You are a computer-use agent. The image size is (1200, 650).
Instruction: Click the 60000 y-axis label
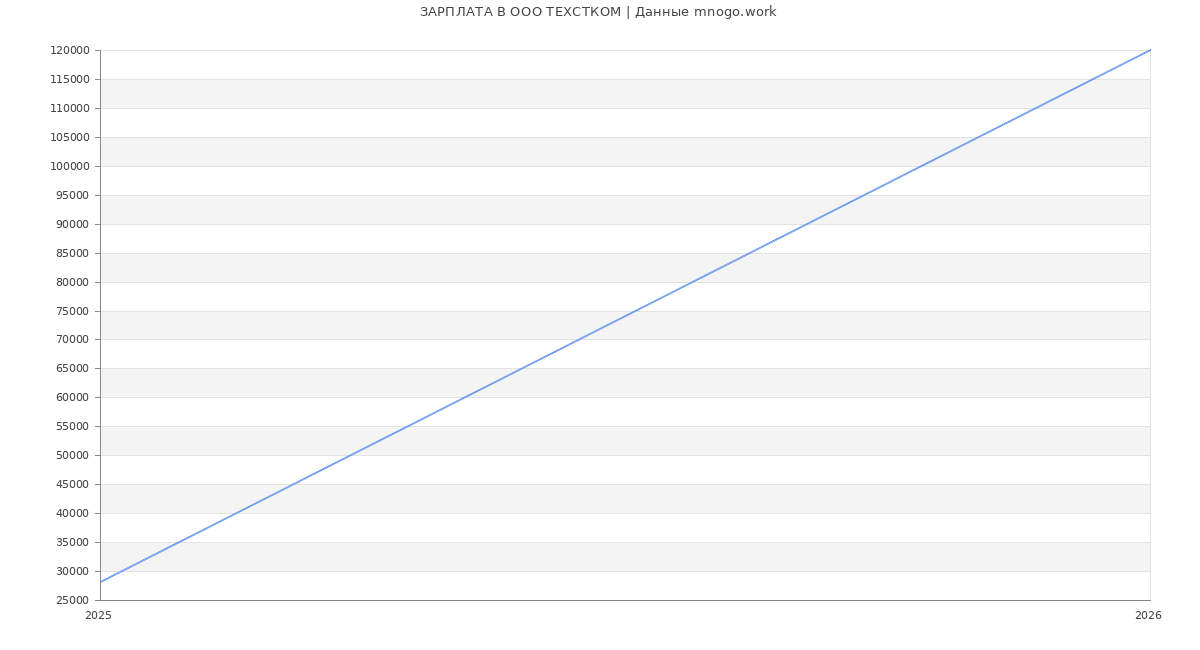pyautogui.click(x=72, y=397)
